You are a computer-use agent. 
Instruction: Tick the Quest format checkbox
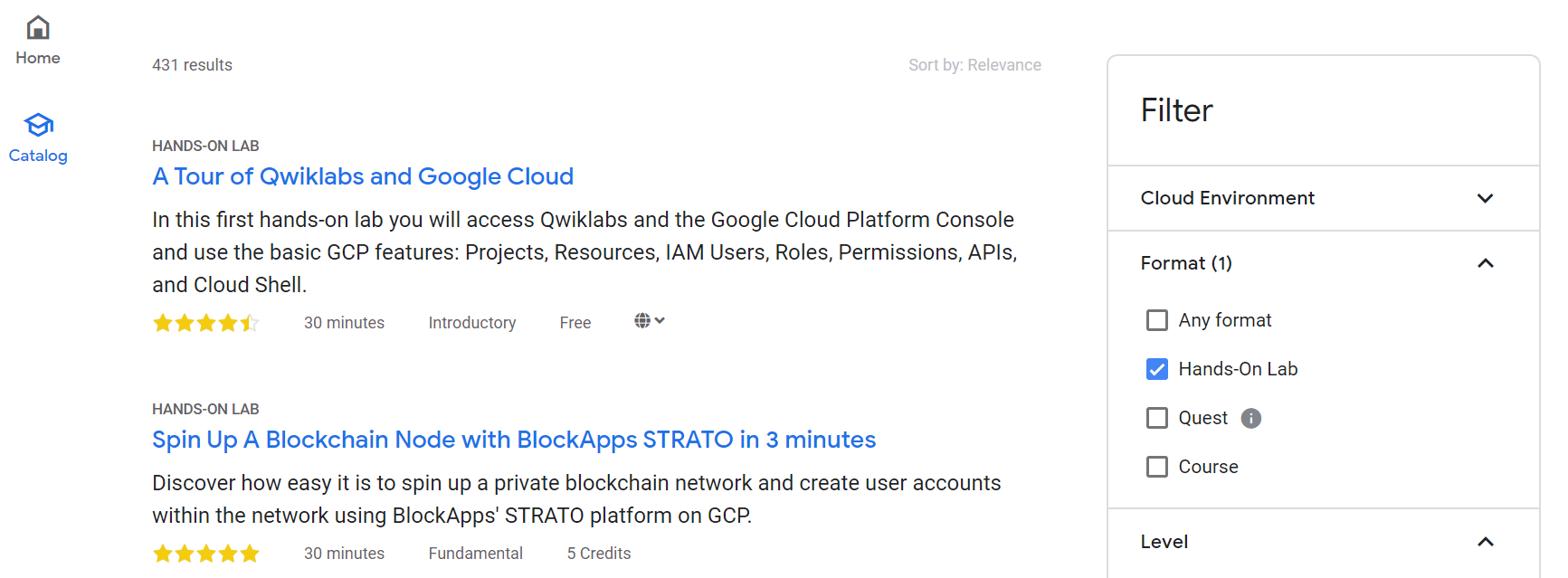click(1157, 418)
